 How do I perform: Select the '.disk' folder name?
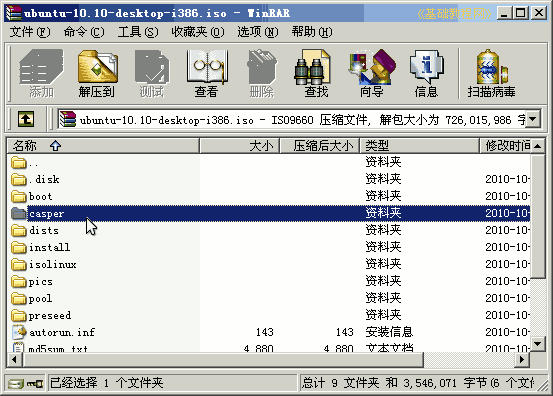[x=44, y=179]
